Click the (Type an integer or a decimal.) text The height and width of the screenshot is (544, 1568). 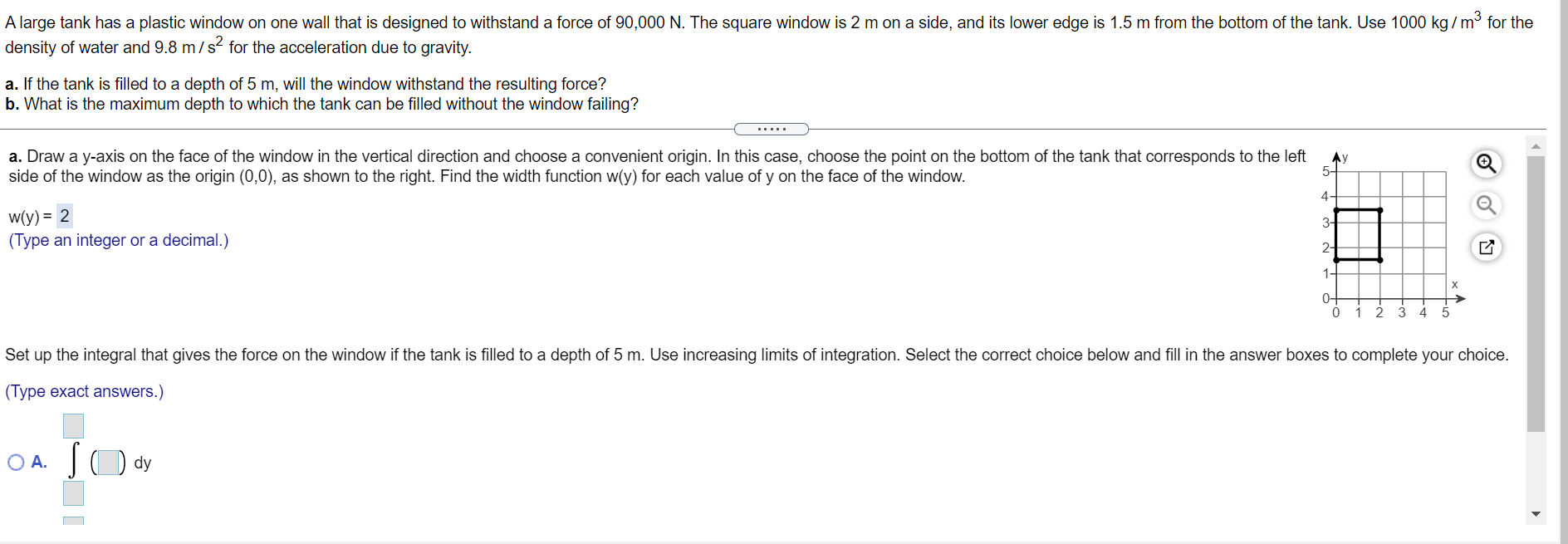(x=117, y=240)
